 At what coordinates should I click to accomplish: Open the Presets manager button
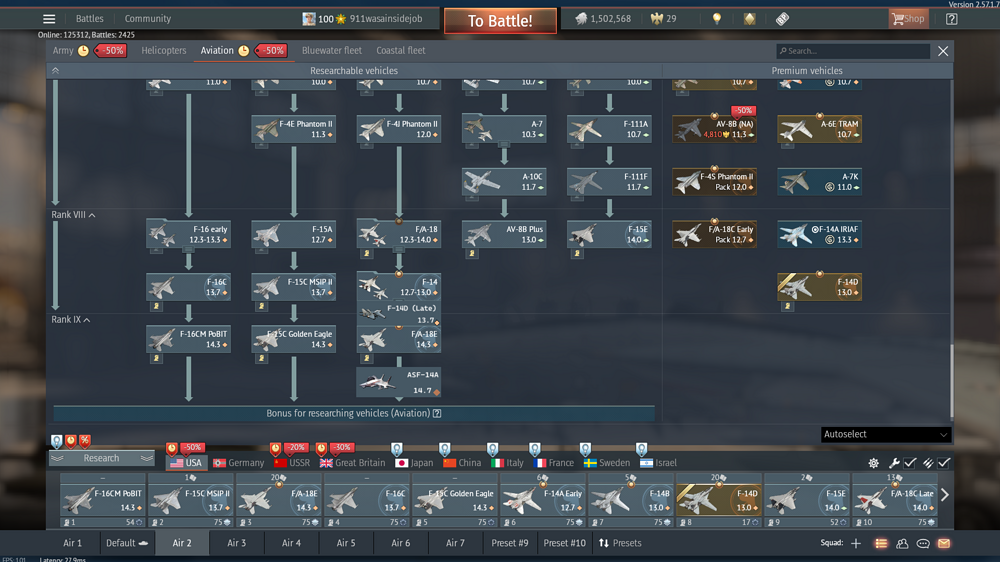pyautogui.click(x=621, y=544)
